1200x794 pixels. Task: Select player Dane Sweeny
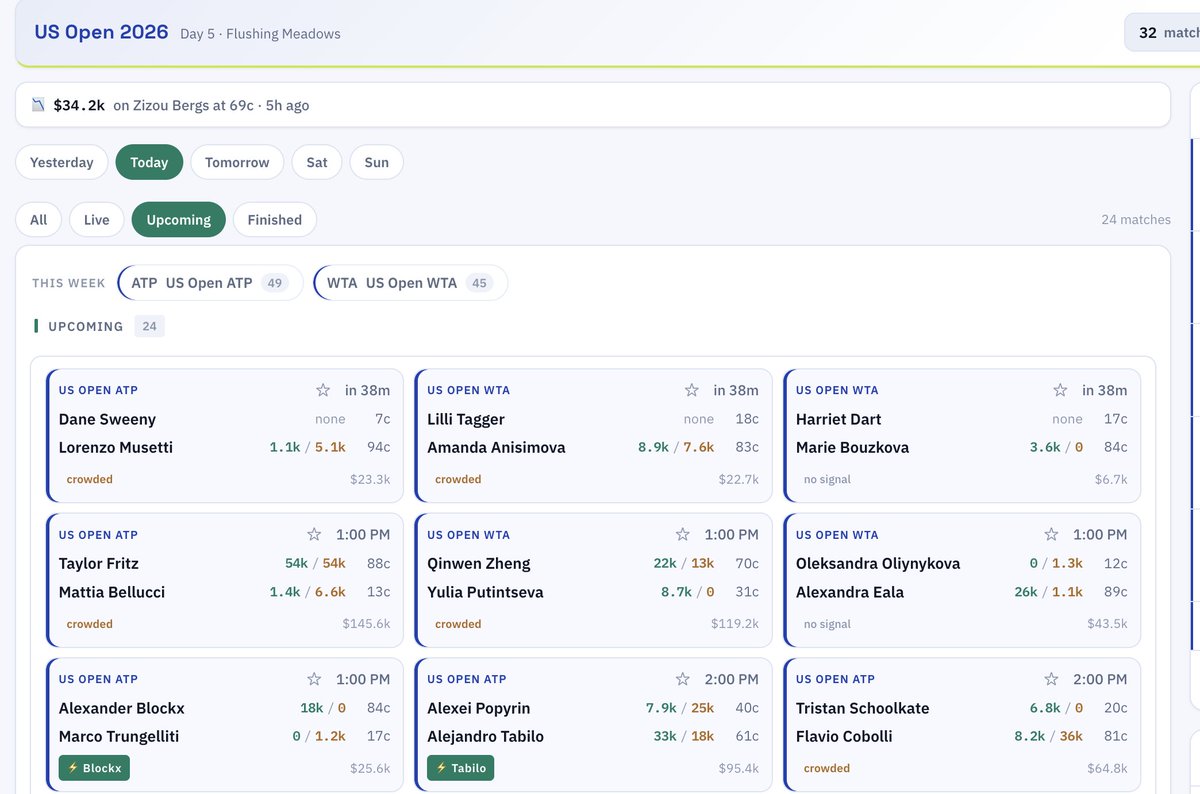107,419
